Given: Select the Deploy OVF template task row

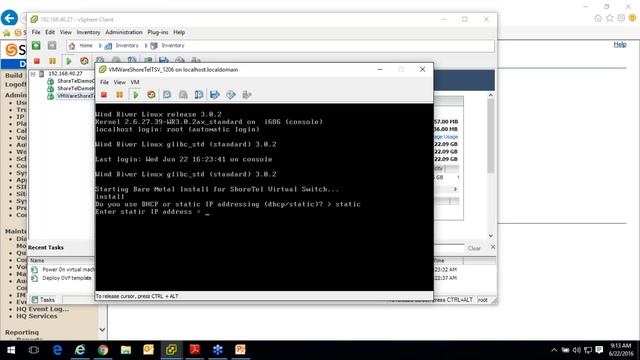Looking at the screenshot, I should coord(62,278).
